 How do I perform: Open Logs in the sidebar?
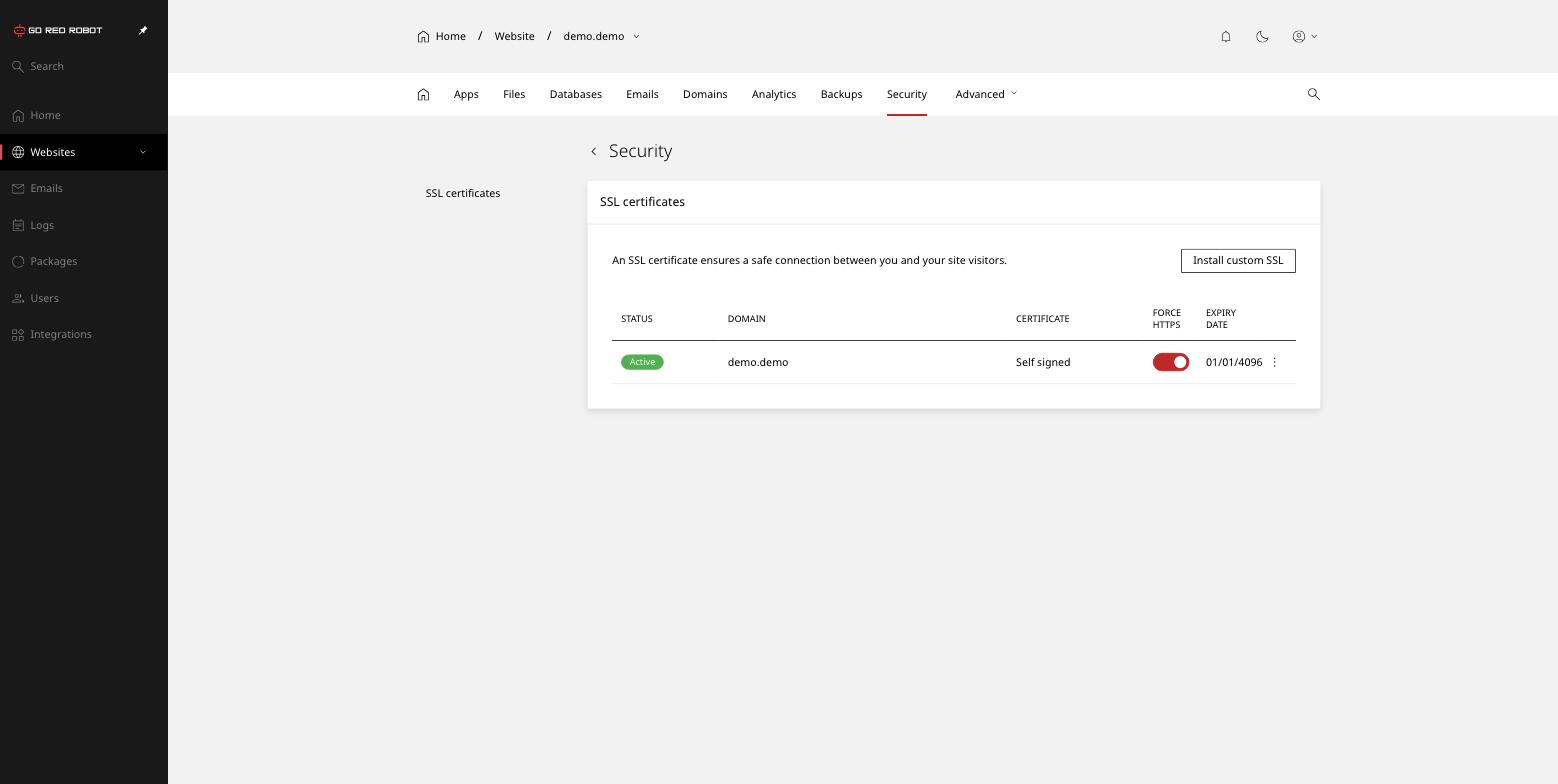84,225
